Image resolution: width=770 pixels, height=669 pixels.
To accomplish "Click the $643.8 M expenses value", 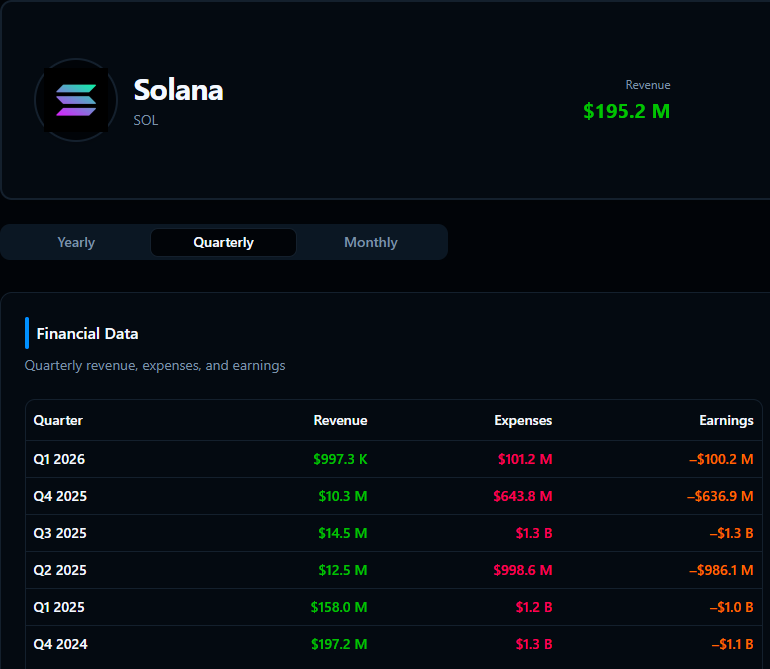I will tap(523, 496).
